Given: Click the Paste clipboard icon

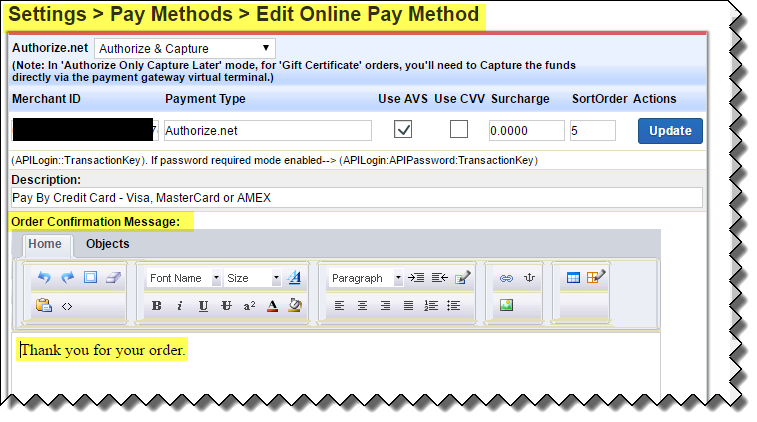Looking at the screenshot, I should click(44, 306).
